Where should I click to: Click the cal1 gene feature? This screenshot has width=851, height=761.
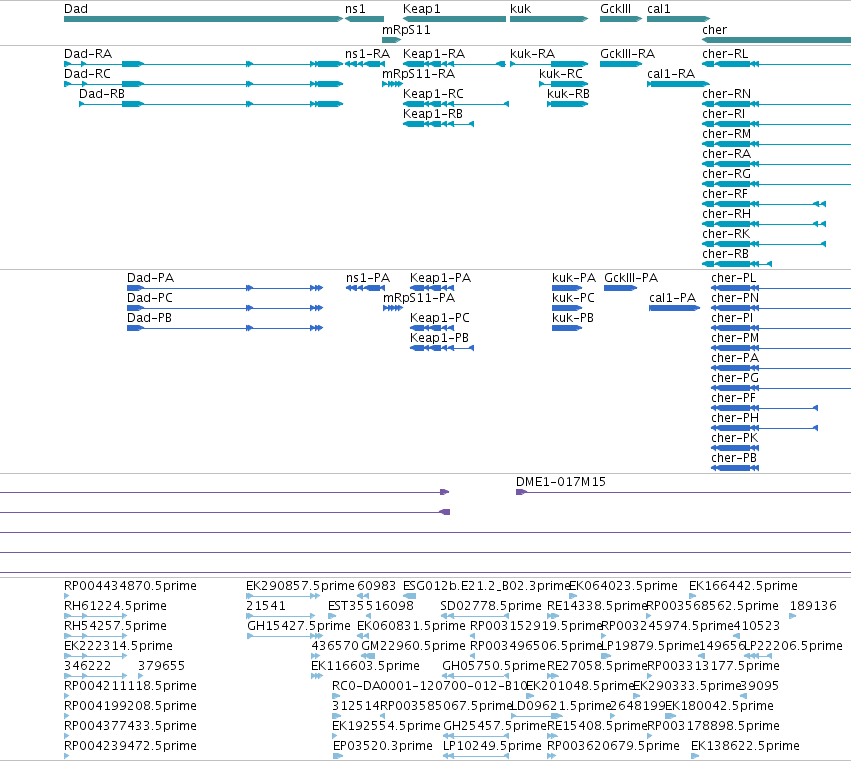coord(678,19)
